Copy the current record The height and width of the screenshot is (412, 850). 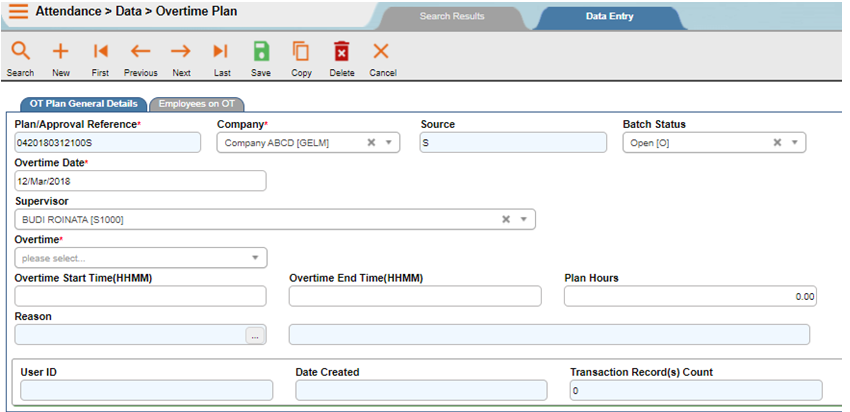click(301, 52)
